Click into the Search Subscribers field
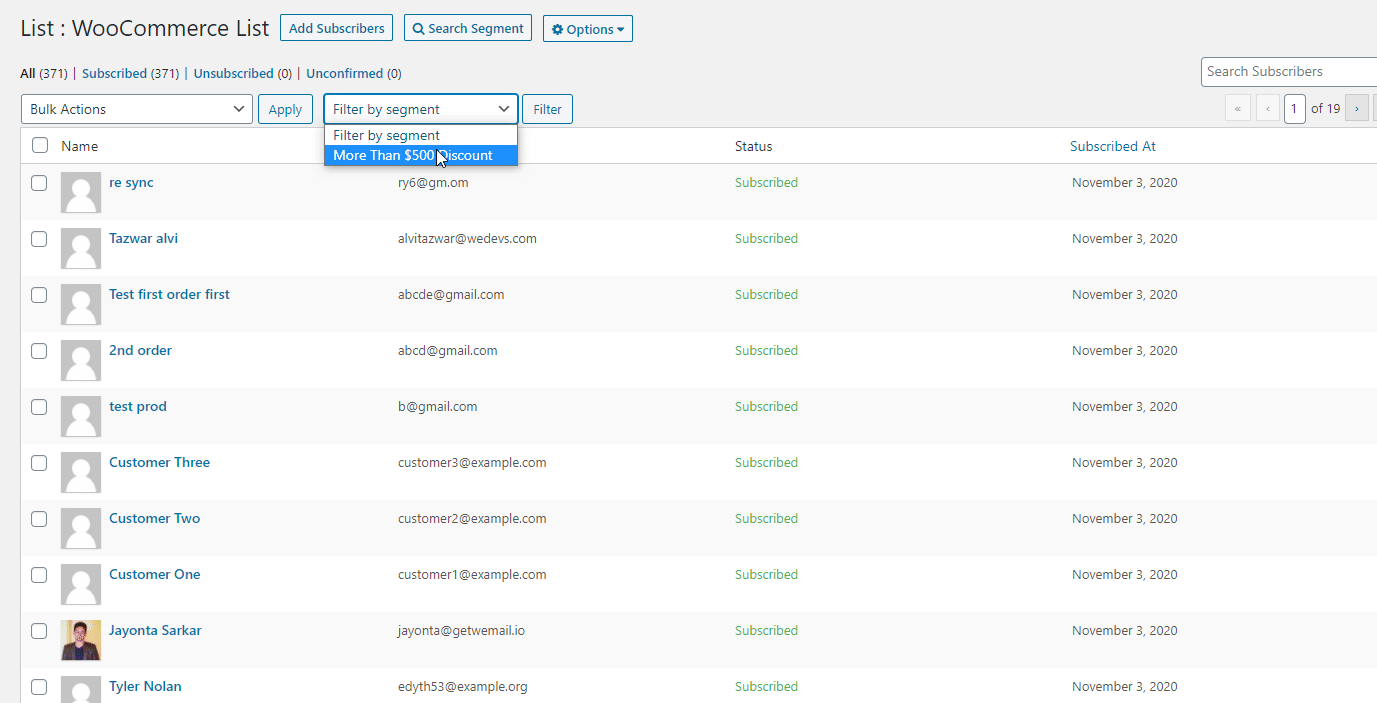 1288,72
